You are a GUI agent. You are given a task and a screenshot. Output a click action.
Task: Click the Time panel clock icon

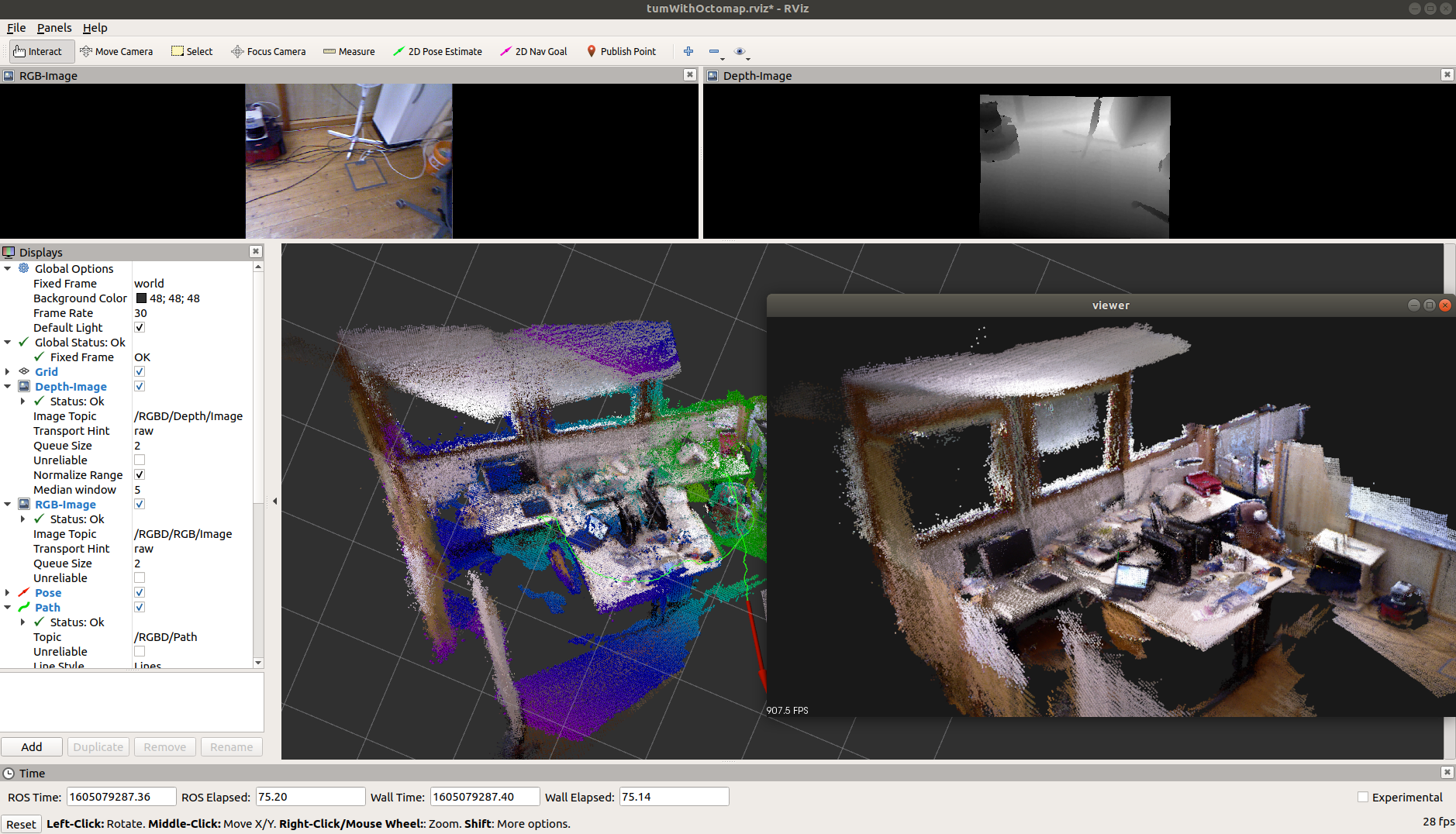(x=9, y=773)
